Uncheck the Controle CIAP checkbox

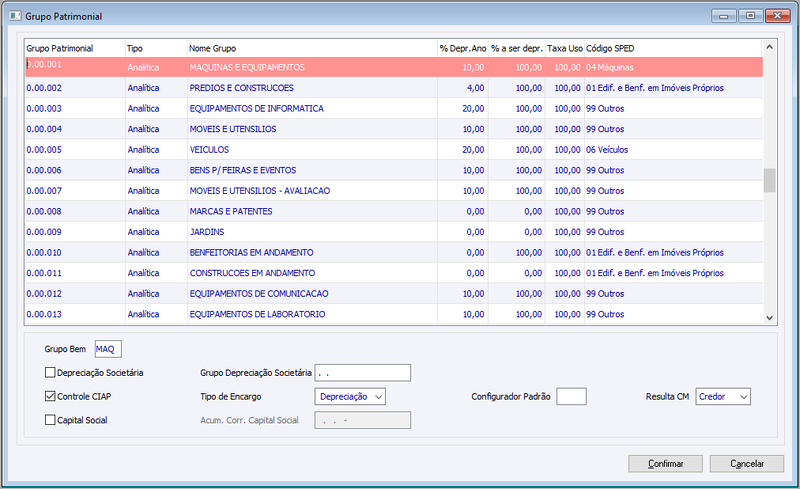coord(50,396)
